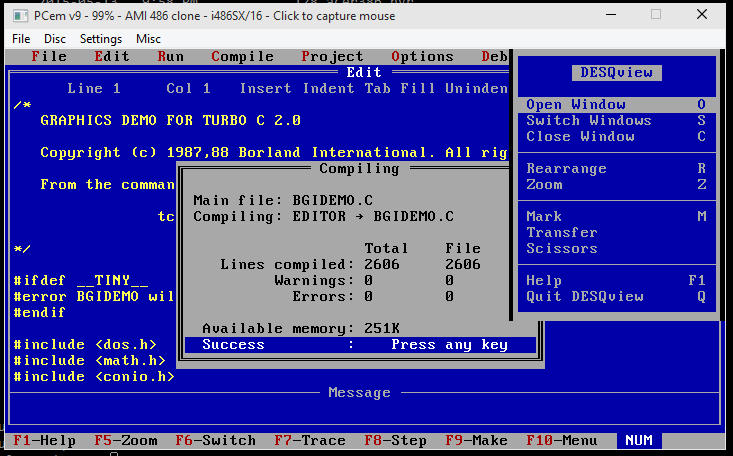Click the #include <math.h> line

tap(89, 361)
